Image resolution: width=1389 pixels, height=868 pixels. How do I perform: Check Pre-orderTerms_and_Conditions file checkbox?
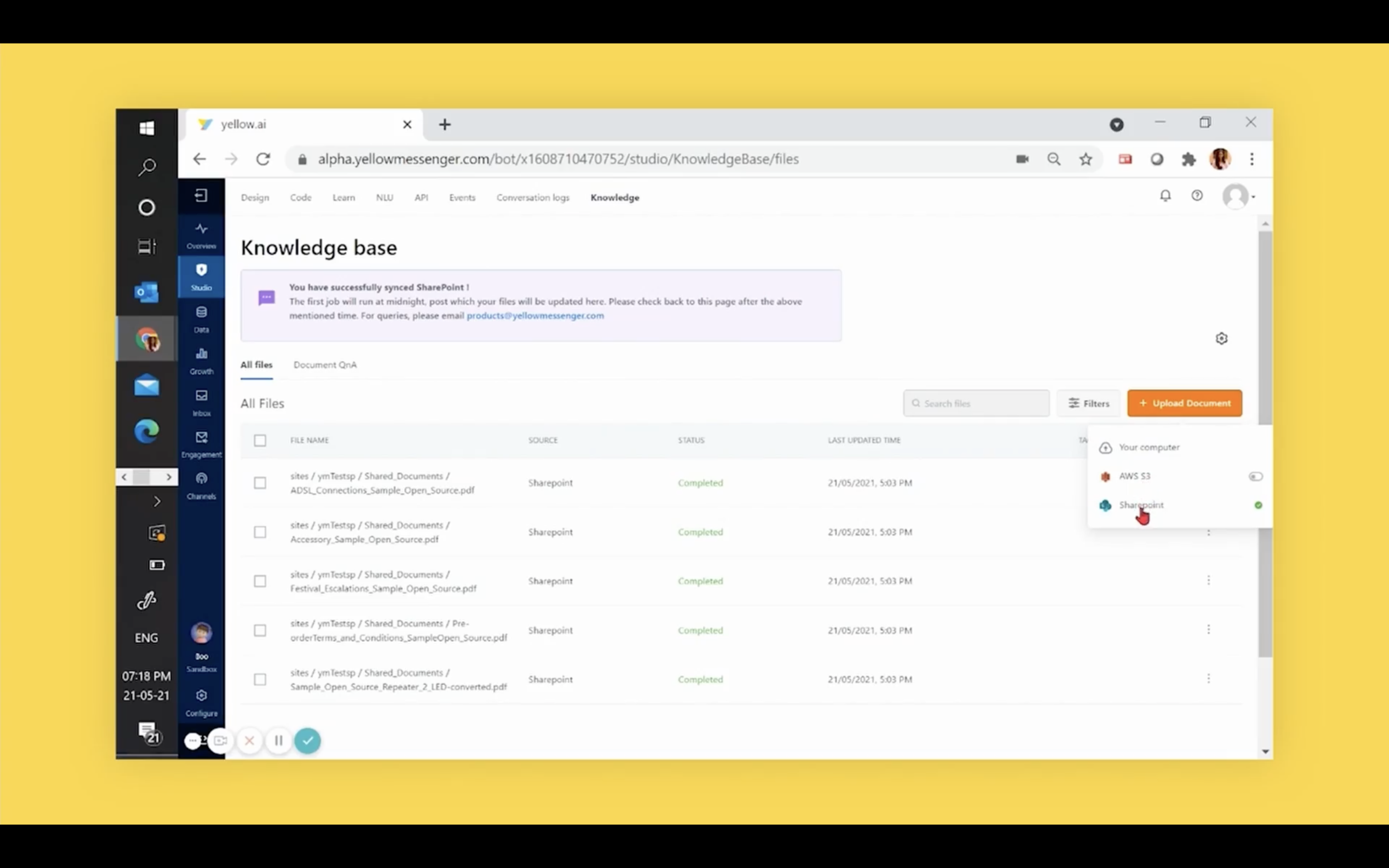(260, 630)
